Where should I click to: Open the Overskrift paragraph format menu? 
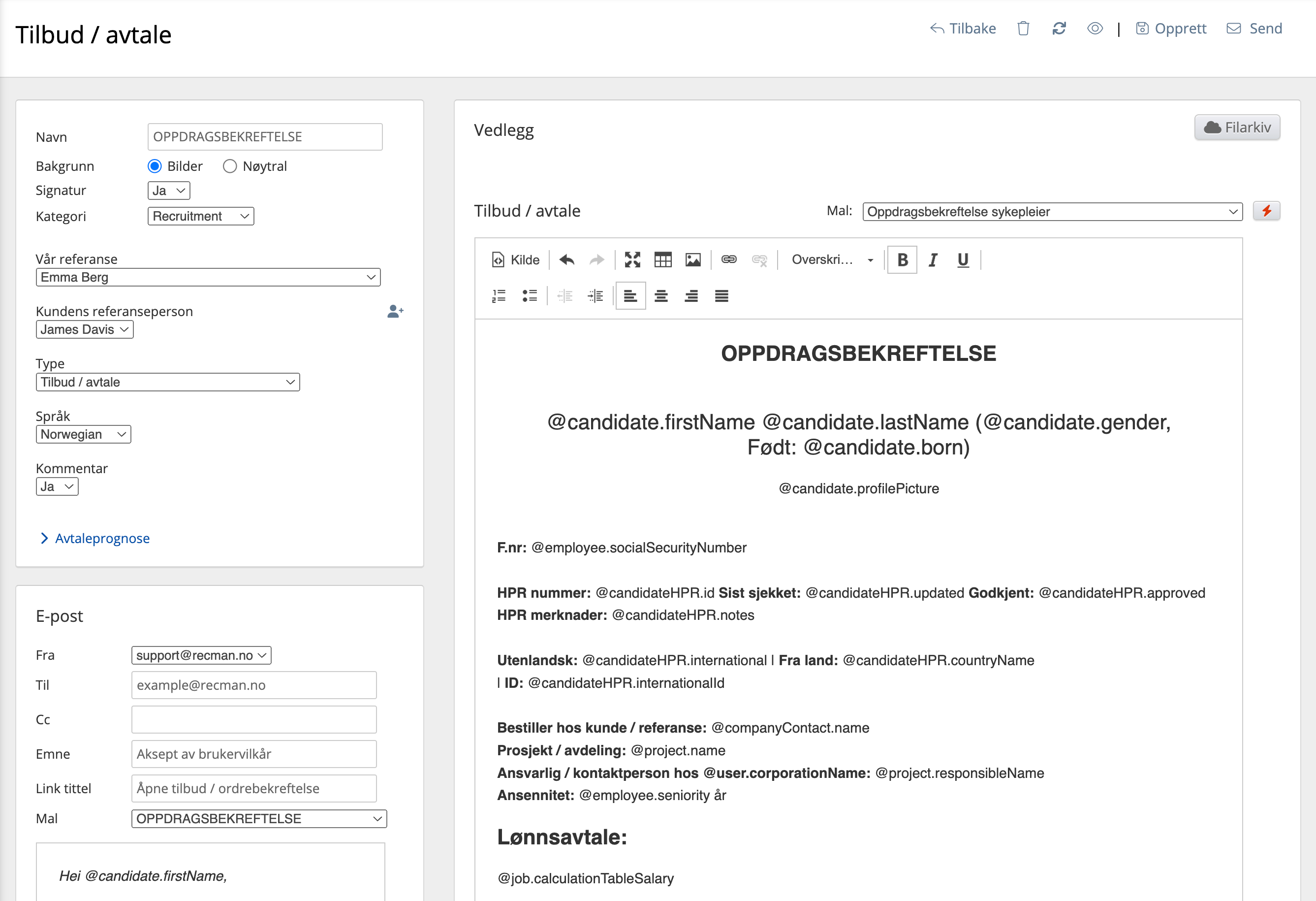(831, 260)
